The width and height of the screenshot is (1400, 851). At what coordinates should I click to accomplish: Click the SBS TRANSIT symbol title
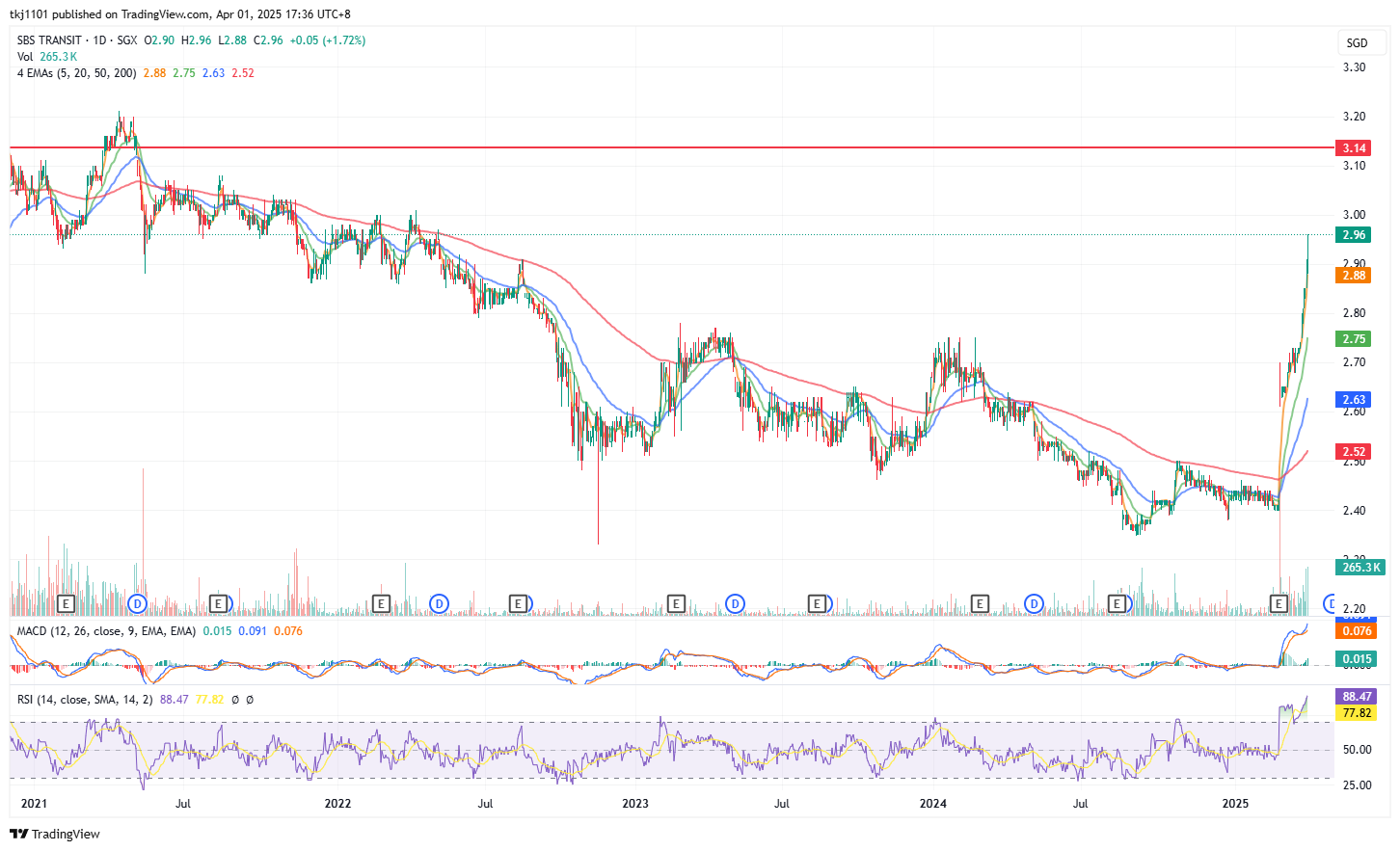tap(49, 40)
